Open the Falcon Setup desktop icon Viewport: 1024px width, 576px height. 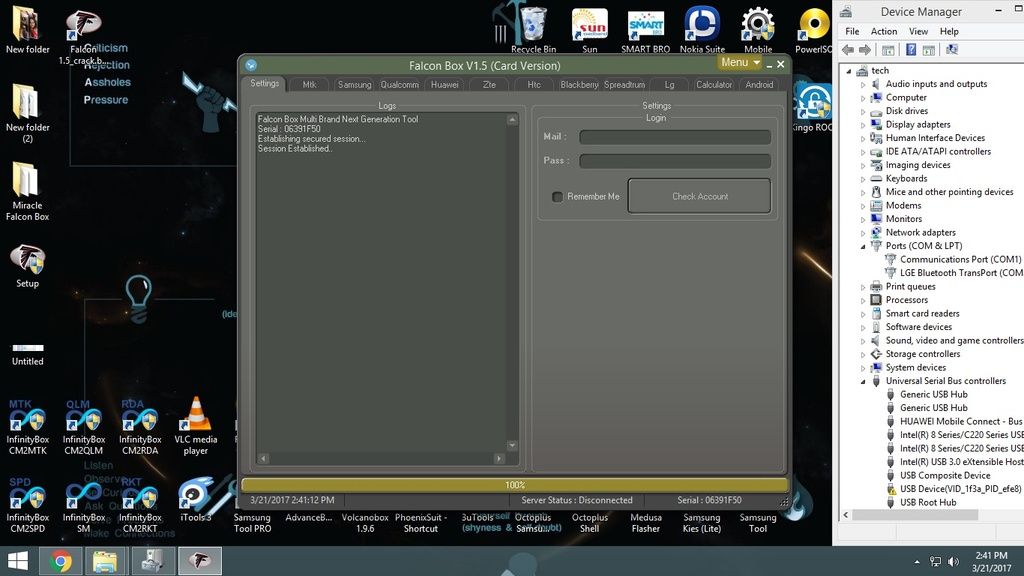pos(27,266)
